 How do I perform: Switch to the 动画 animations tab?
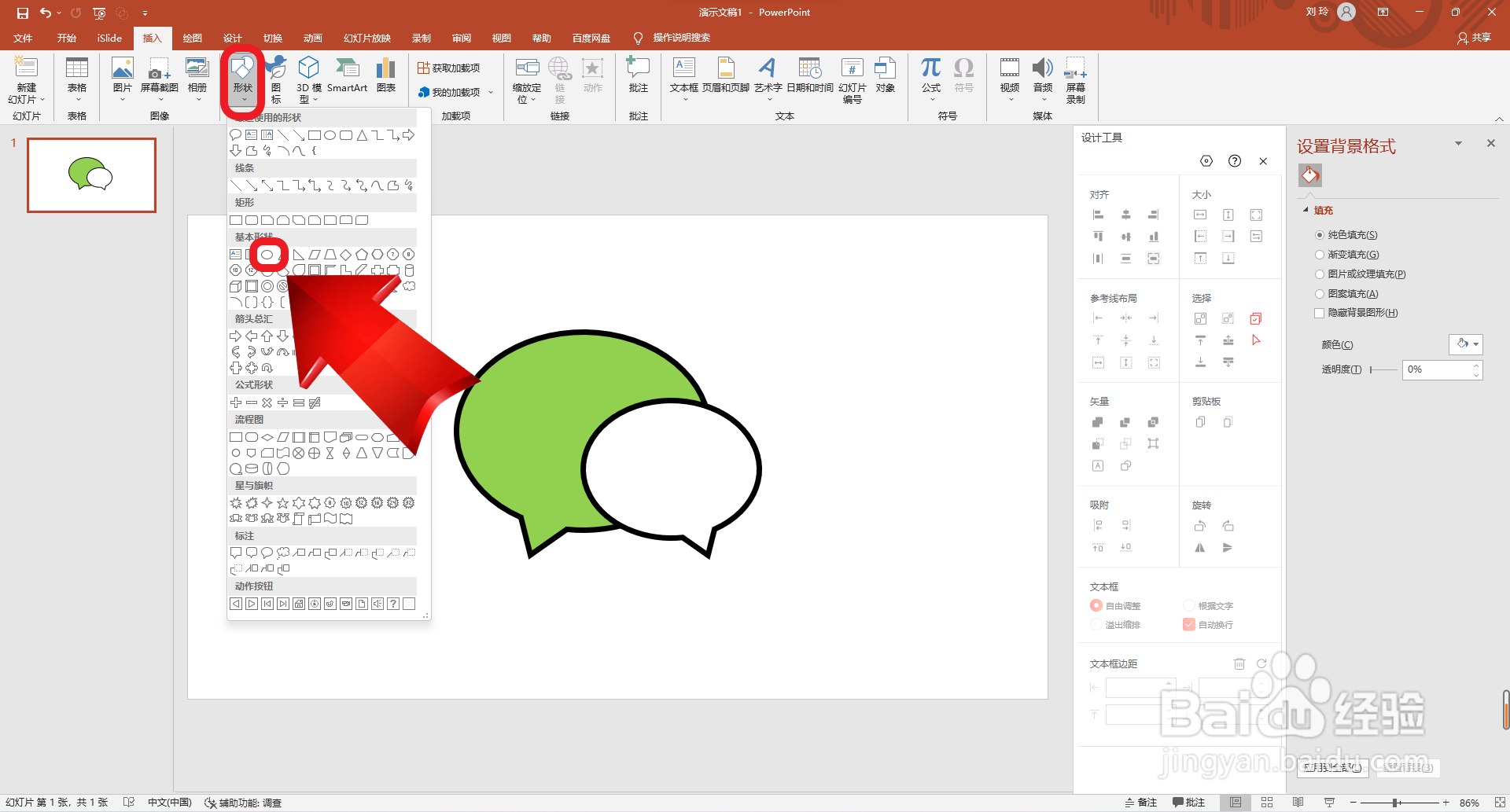(x=313, y=38)
